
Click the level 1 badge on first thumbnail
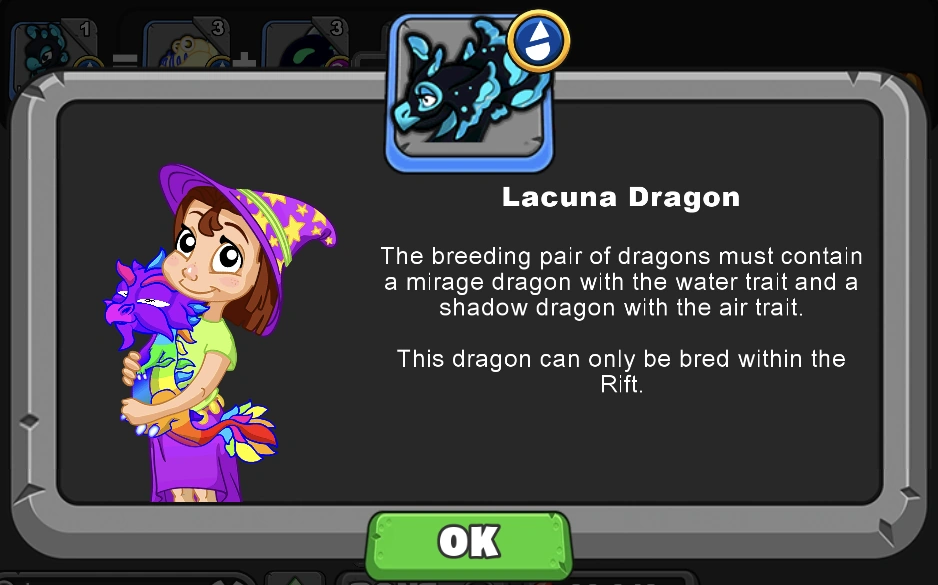(84, 28)
